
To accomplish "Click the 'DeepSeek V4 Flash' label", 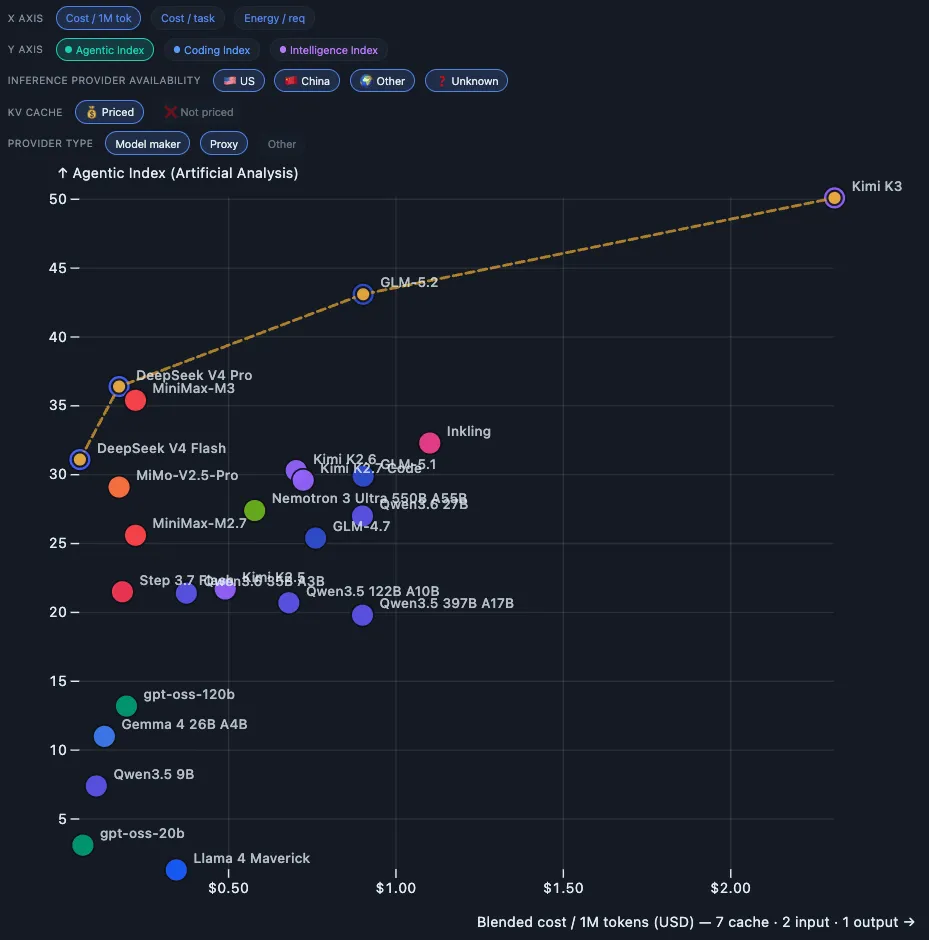I will pyautogui.click(x=161, y=448).
